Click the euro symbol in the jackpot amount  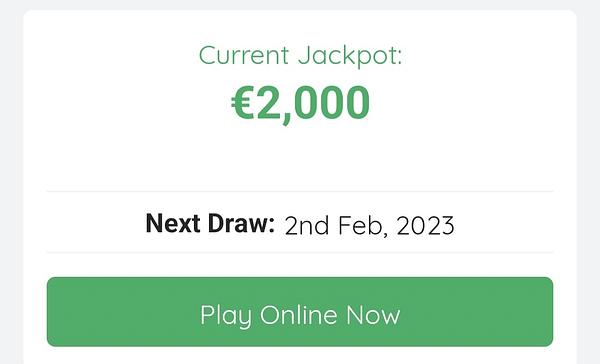coord(243,103)
